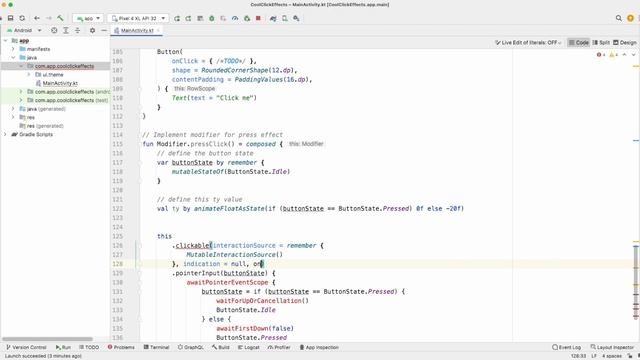Open the App Inspection tool window

pos(319,347)
